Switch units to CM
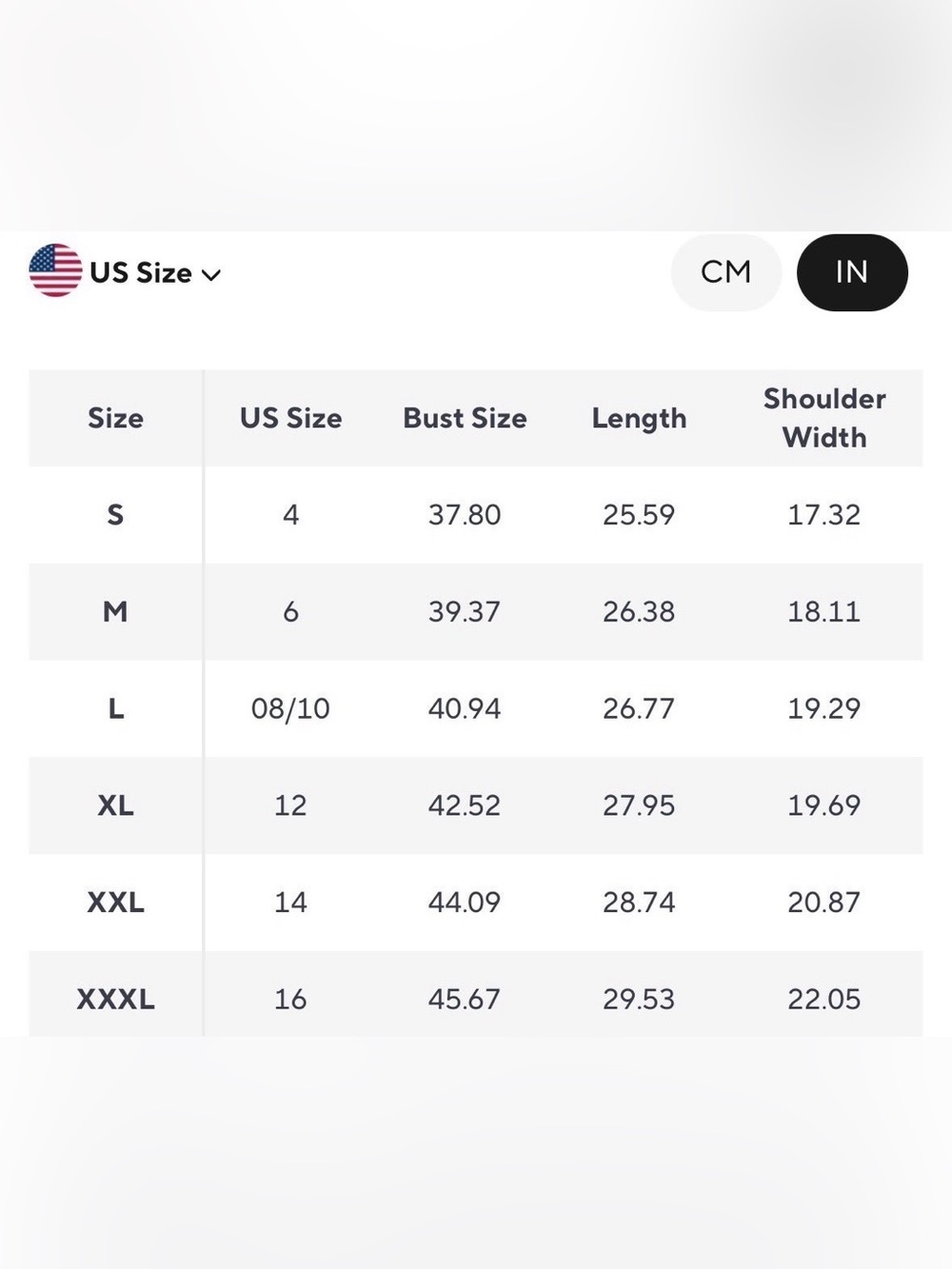Screen dimensions: 952x1269 click(x=726, y=272)
